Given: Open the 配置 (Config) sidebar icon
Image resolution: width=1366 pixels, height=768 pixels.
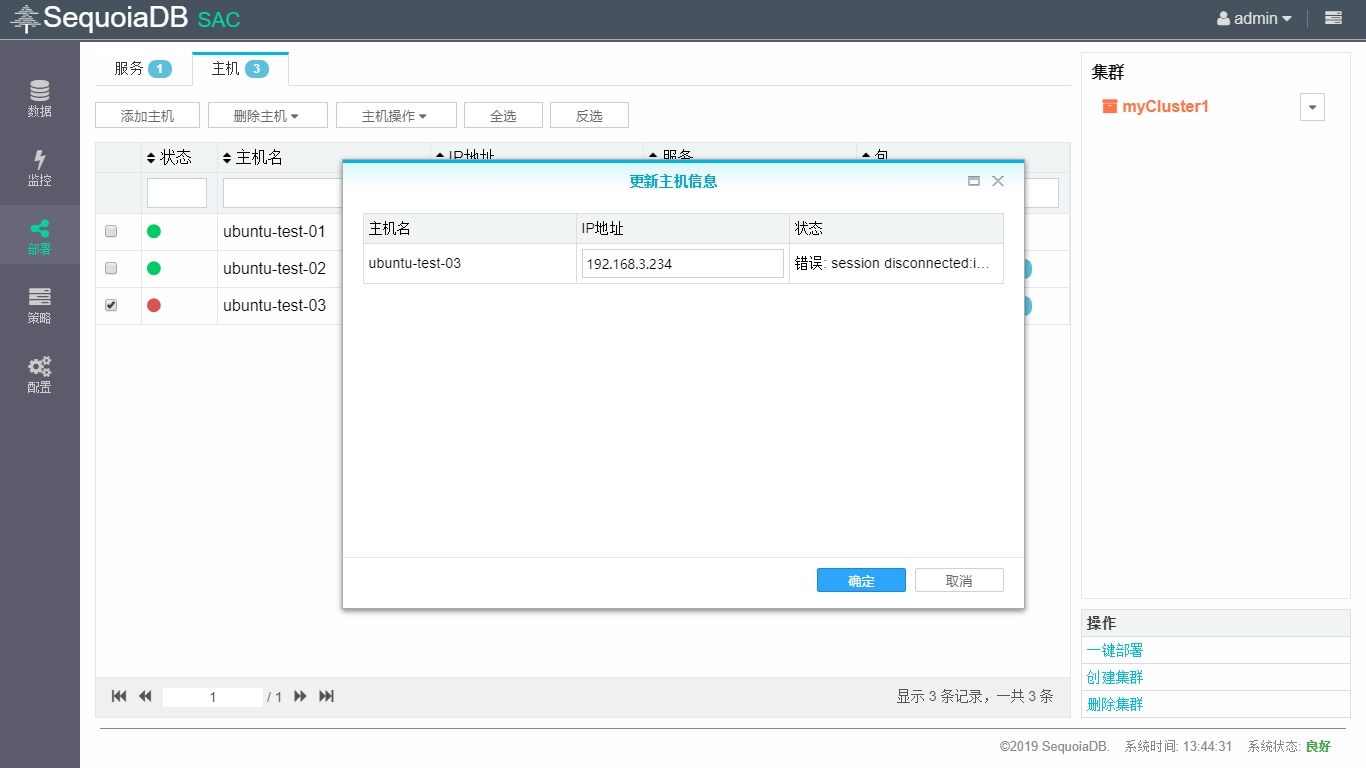Looking at the screenshot, I should click(x=39, y=375).
